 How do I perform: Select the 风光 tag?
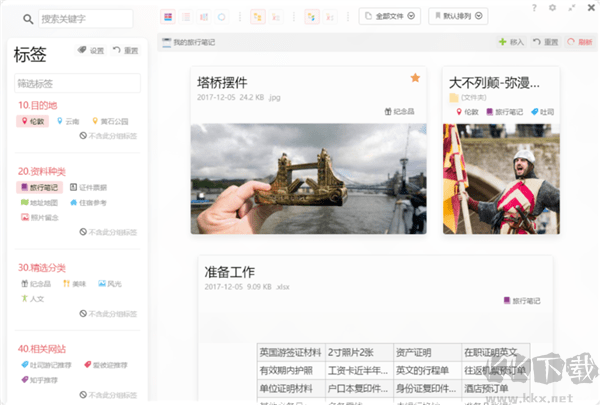click(x=108, y=284)
